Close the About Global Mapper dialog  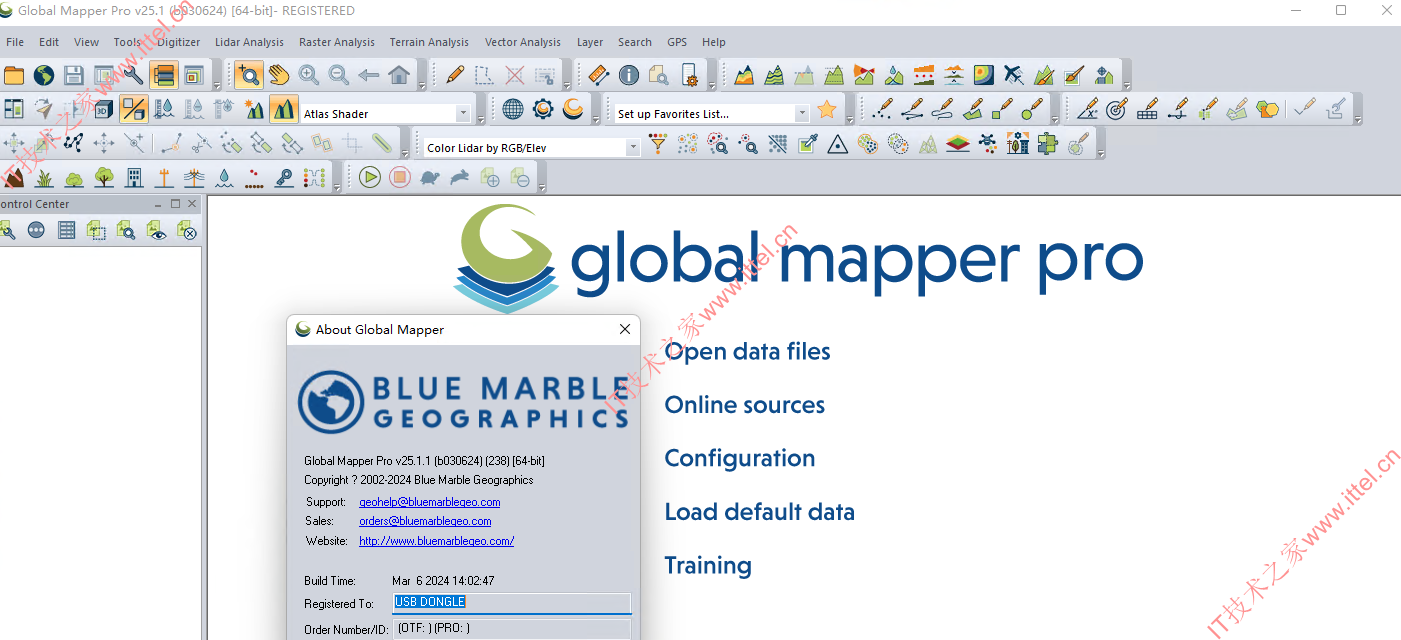625,329
